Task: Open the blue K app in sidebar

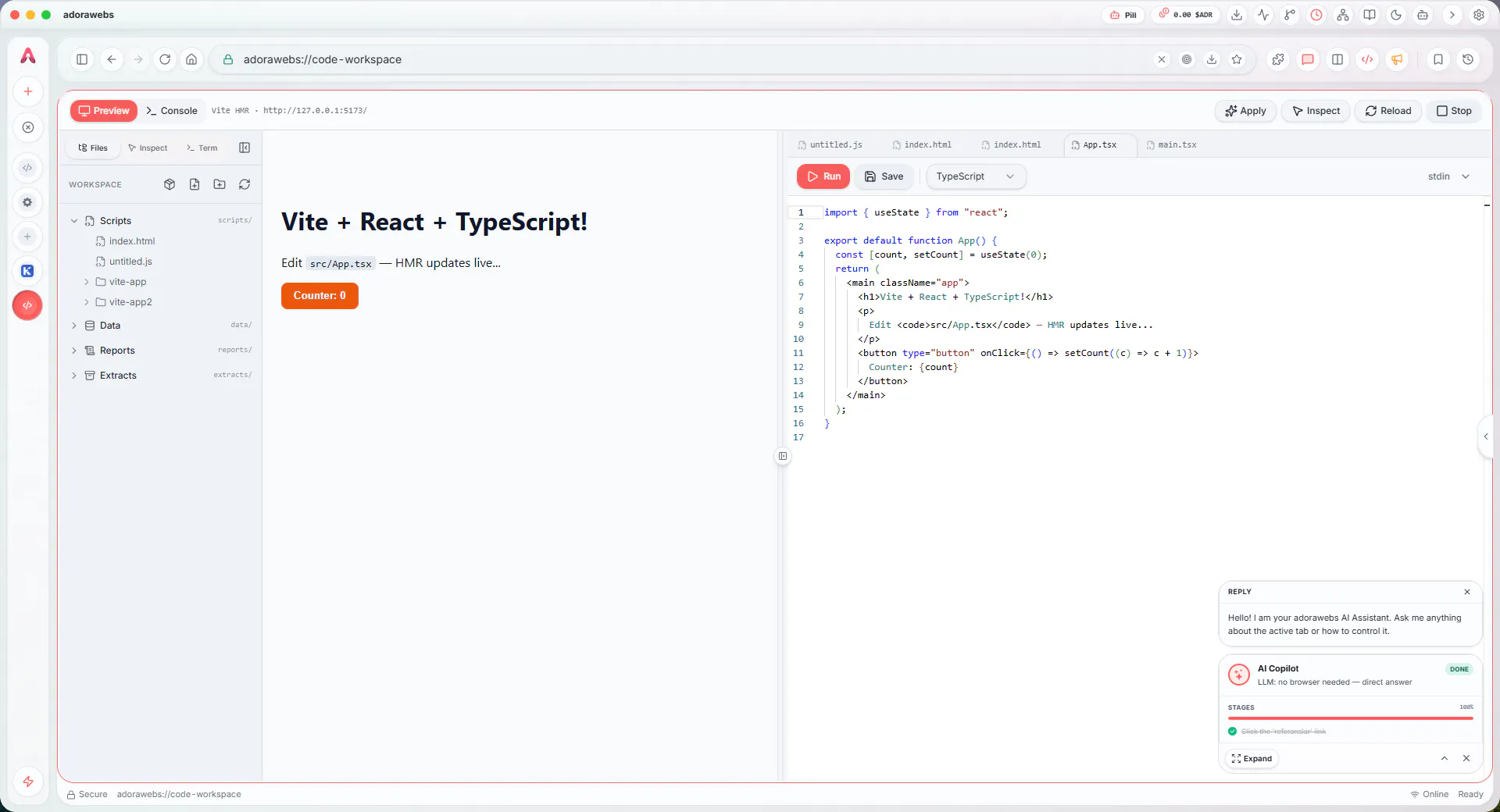Action: [27, 271]
